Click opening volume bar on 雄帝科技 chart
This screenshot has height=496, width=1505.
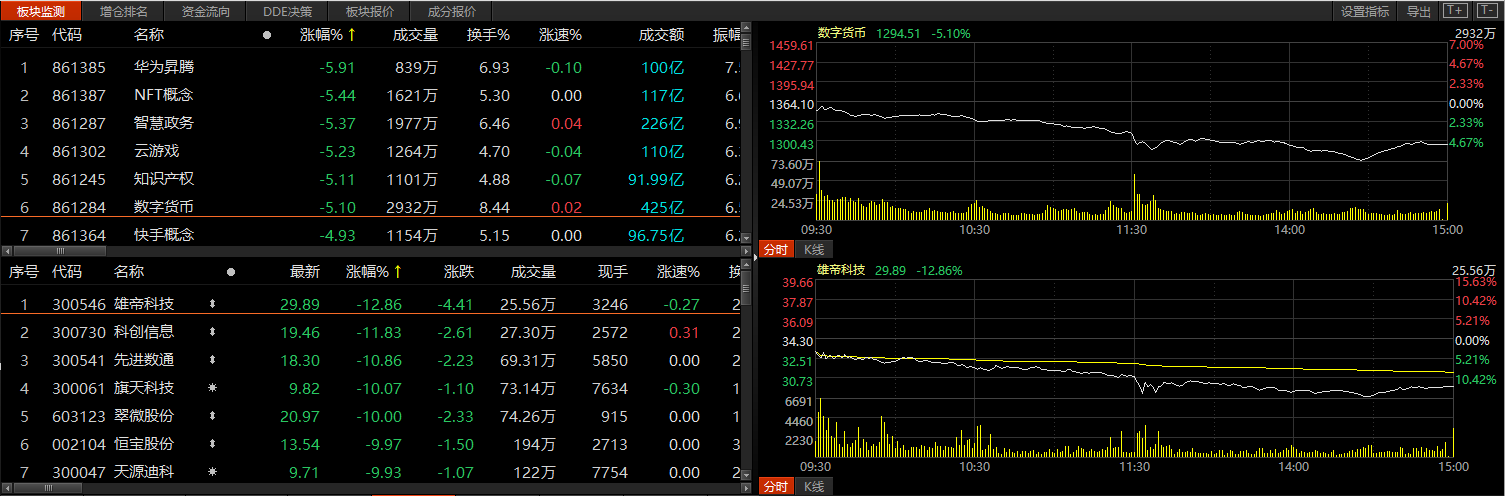[820, 428]
